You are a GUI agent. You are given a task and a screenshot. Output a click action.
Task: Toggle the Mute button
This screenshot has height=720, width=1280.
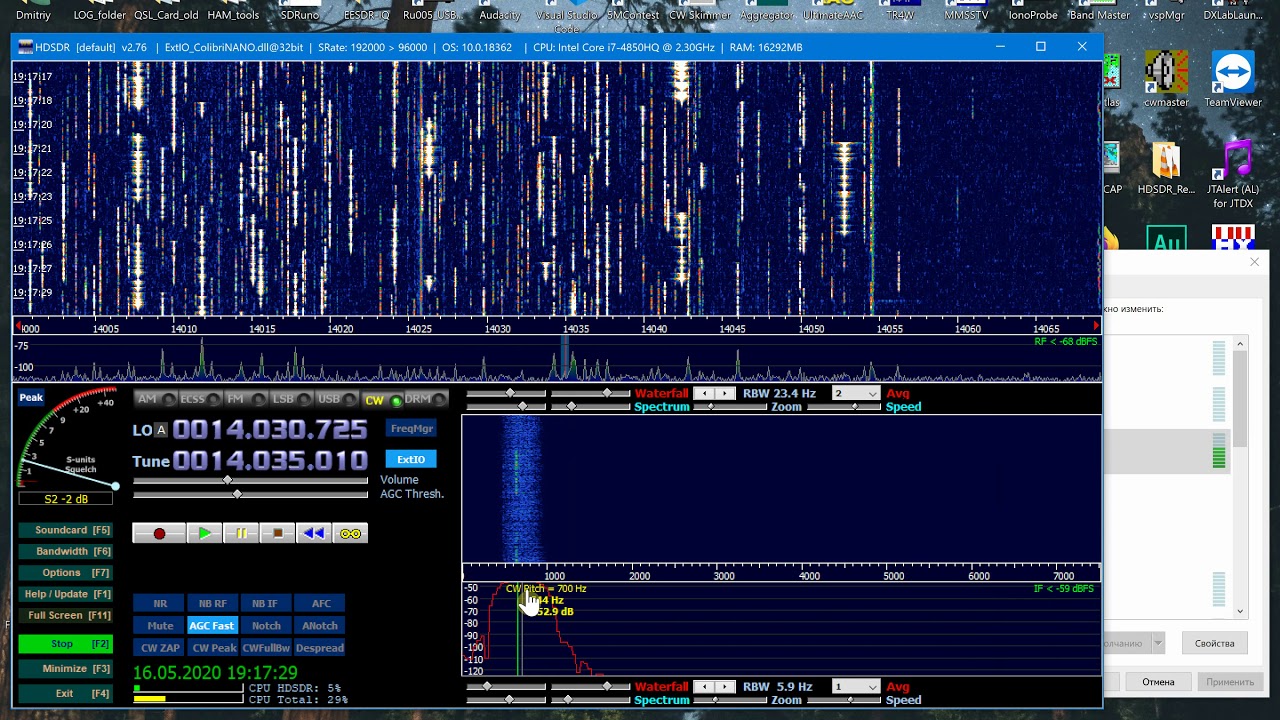point(160,626)
